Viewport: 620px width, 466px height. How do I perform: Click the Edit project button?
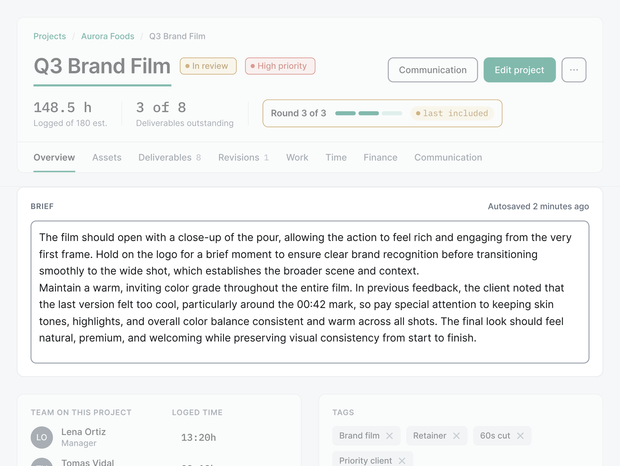tap(520, 70)
